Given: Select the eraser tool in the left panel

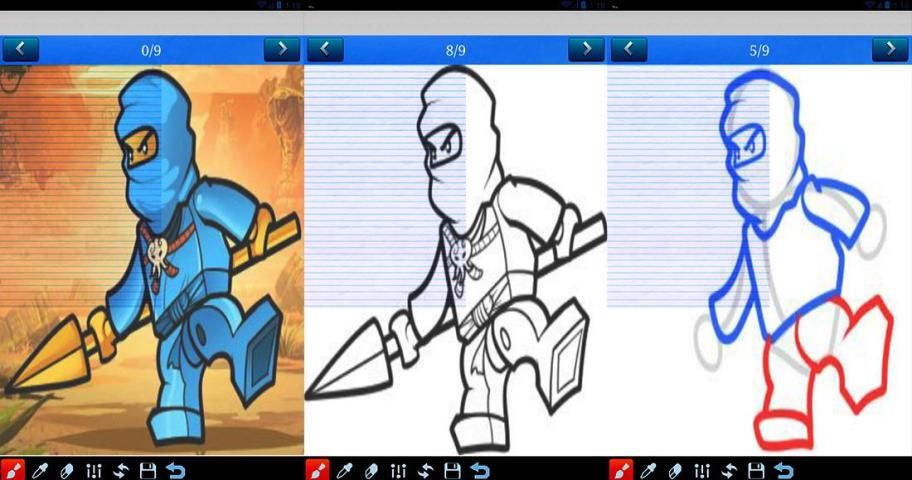Looking at the screenshot, I should 67,469.
